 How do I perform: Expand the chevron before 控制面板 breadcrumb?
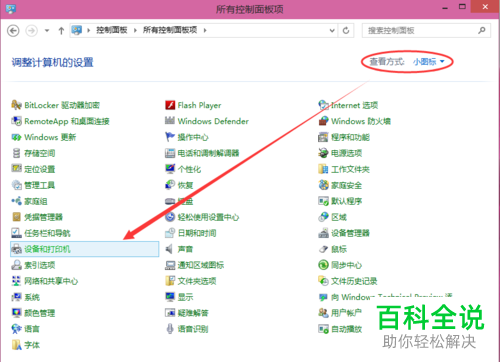(x=89, y=30)
